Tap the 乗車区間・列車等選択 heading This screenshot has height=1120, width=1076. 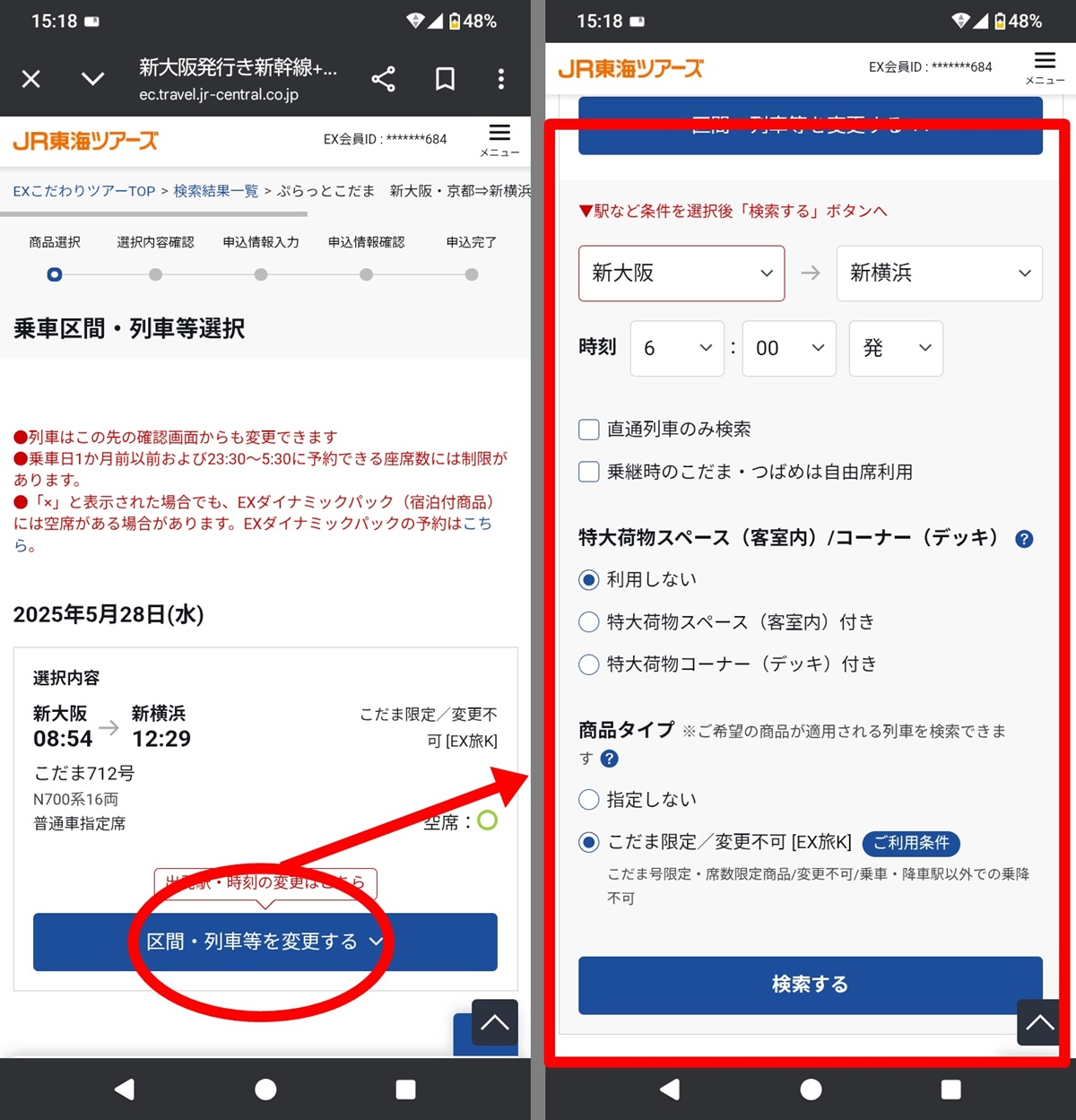click(129, 328)
